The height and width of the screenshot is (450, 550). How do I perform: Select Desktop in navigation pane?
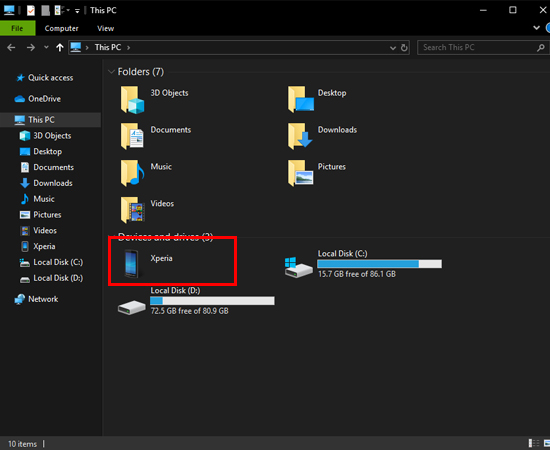(x=41, y=152)
